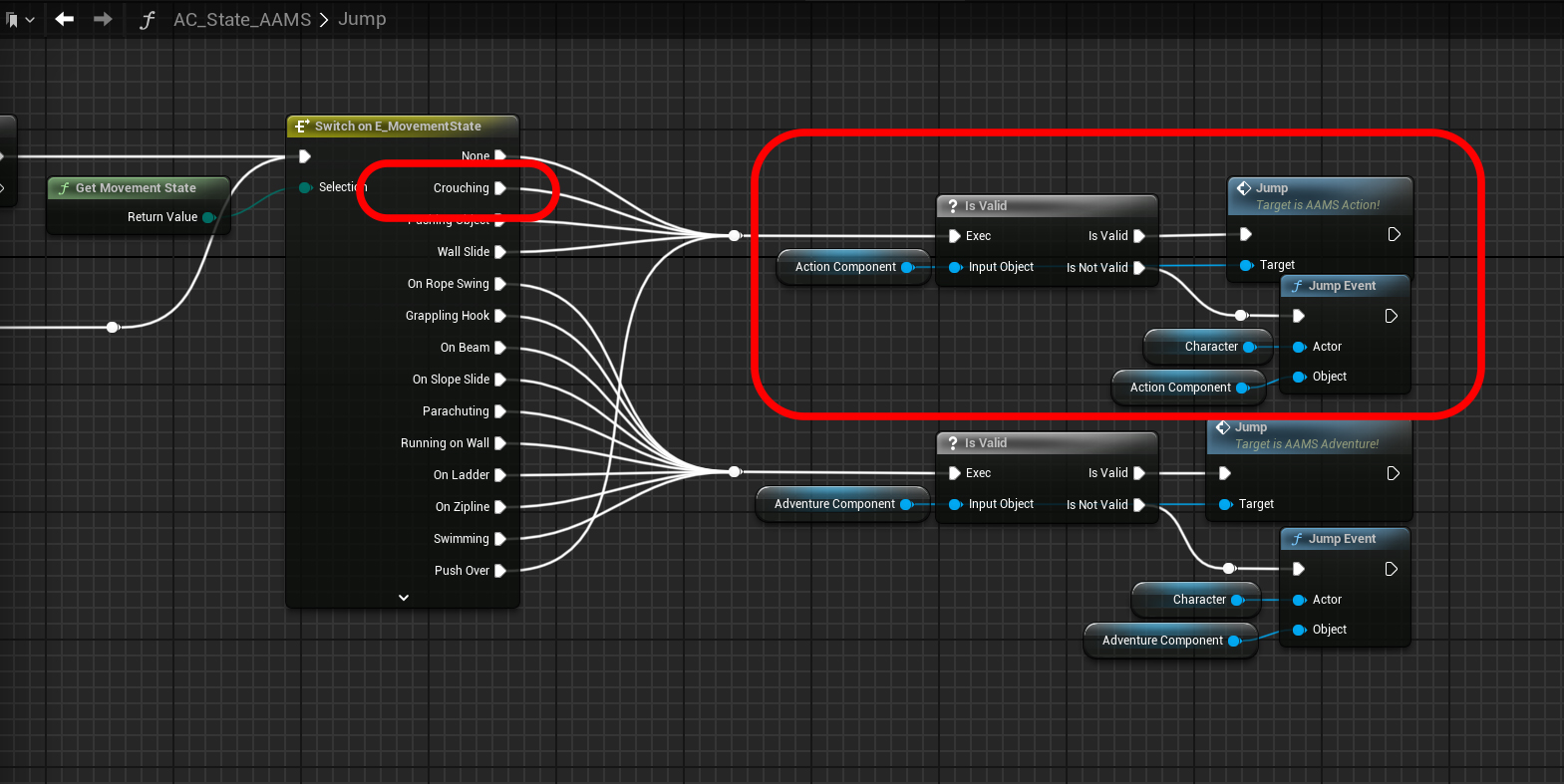Click AC_State_AAMS in the breadcrumb
The width and height of the screenshot is (1564, 784).
click(x=242, y=19)
